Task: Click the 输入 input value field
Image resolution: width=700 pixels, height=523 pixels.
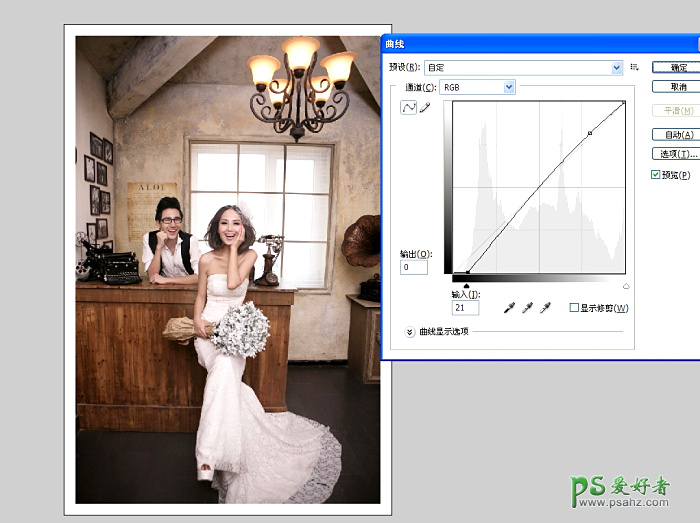Action: click(466, 308)
